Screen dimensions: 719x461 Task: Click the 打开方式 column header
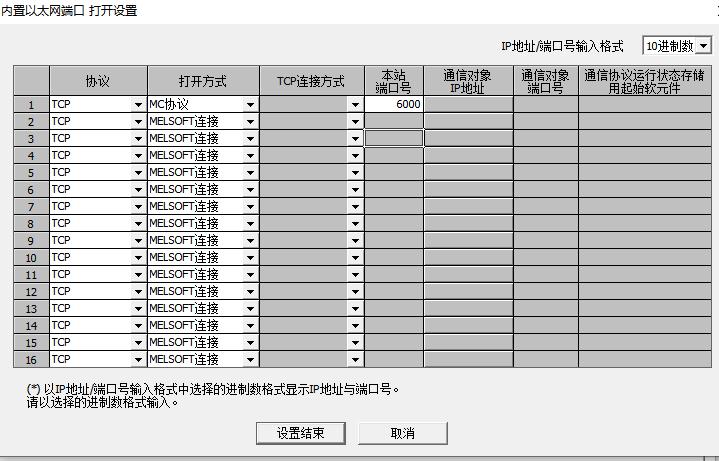[x=203, y=81]
